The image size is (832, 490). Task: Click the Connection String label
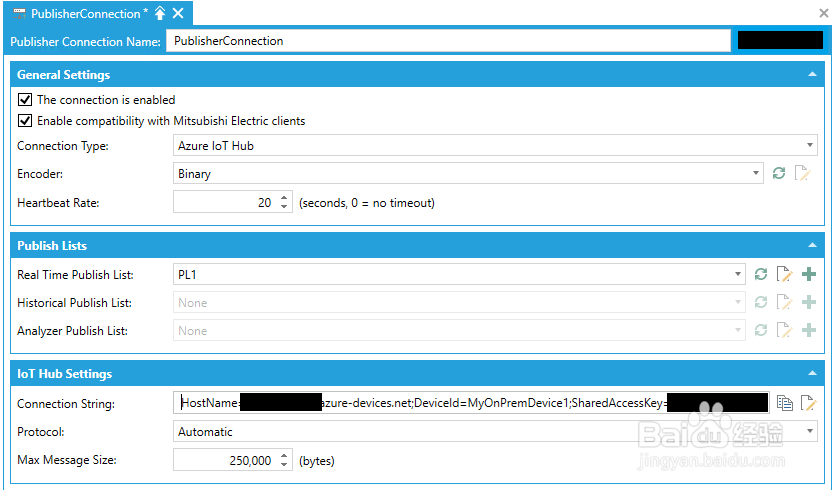(66, 404)
